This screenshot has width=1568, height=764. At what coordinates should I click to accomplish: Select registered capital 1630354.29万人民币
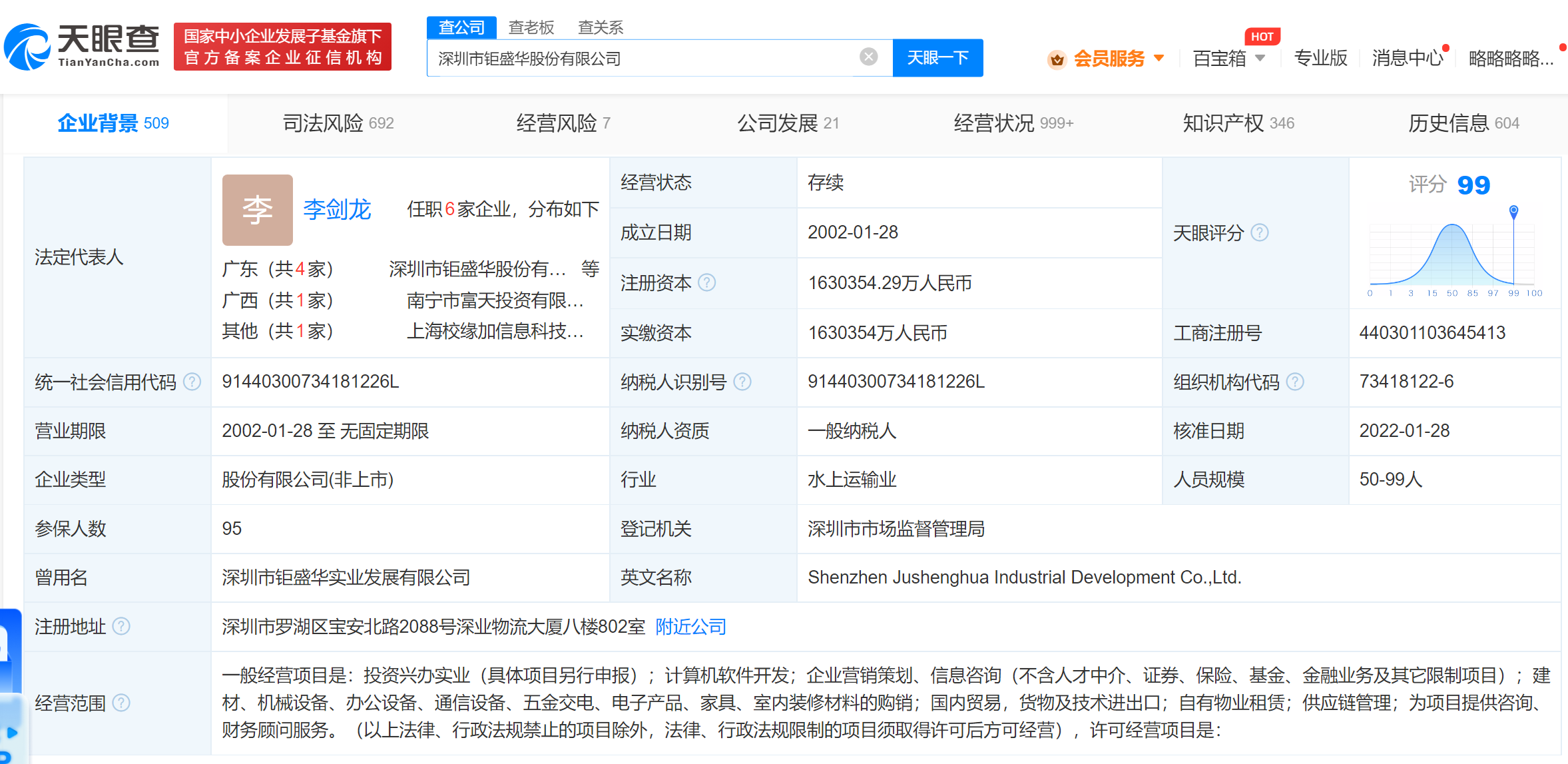890,283
